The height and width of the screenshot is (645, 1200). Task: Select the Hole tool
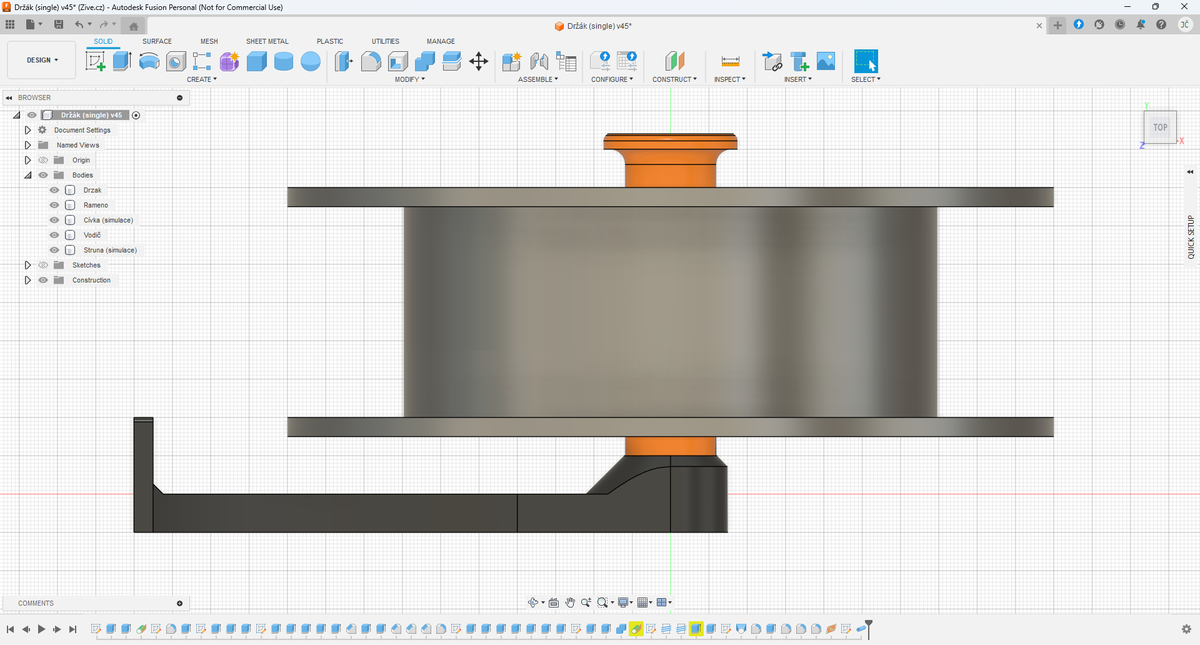(176, 61)
